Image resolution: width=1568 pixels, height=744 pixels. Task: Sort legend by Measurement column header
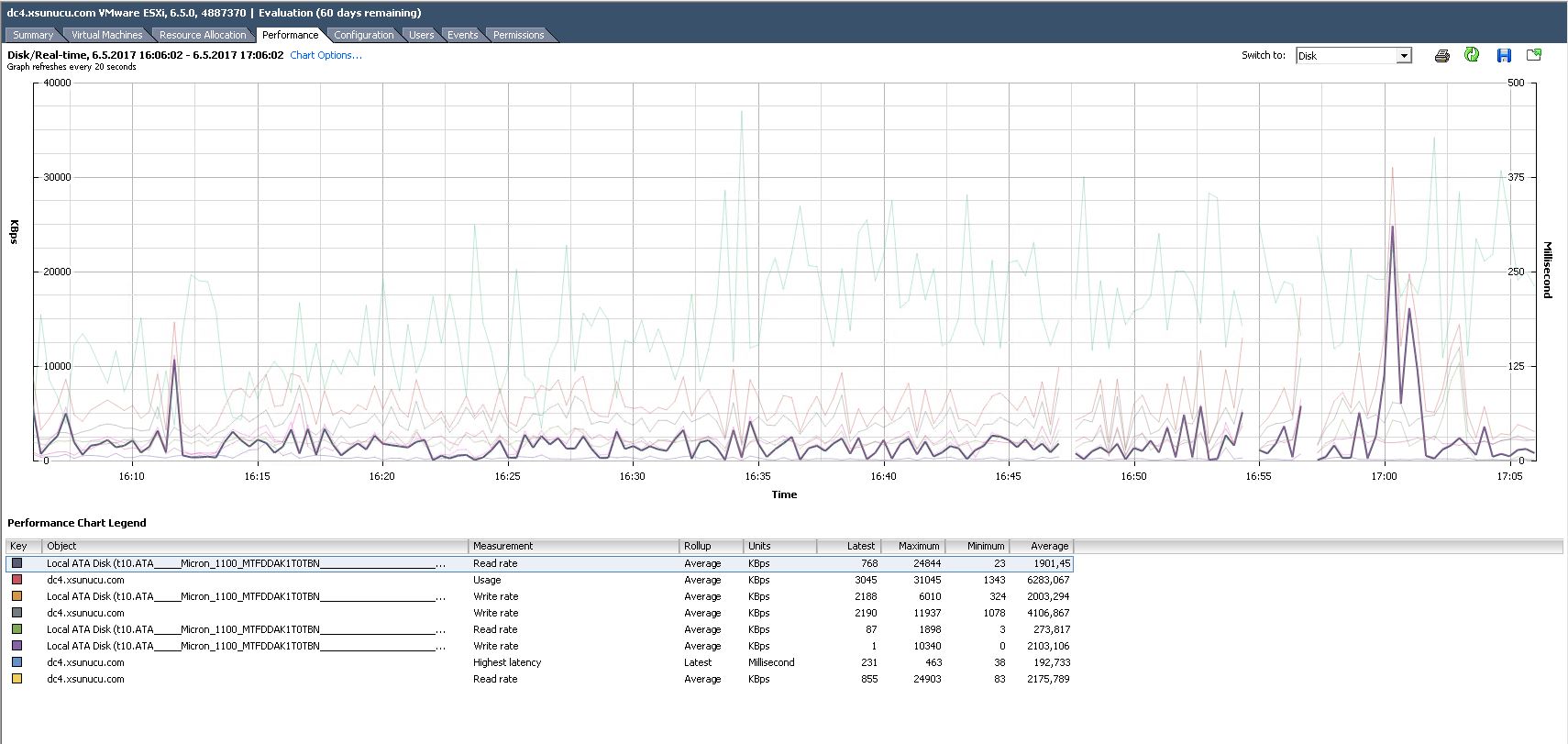click(x=573, y=546)
